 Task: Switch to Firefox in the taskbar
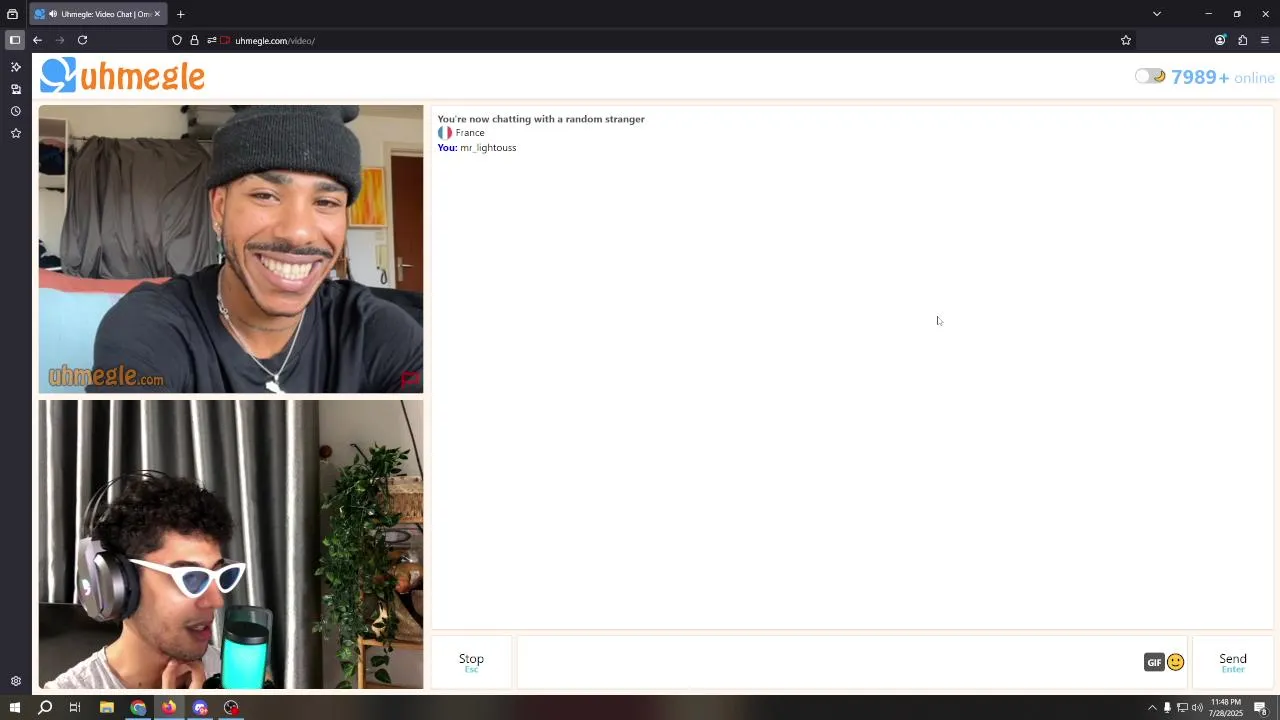point(169,708)
